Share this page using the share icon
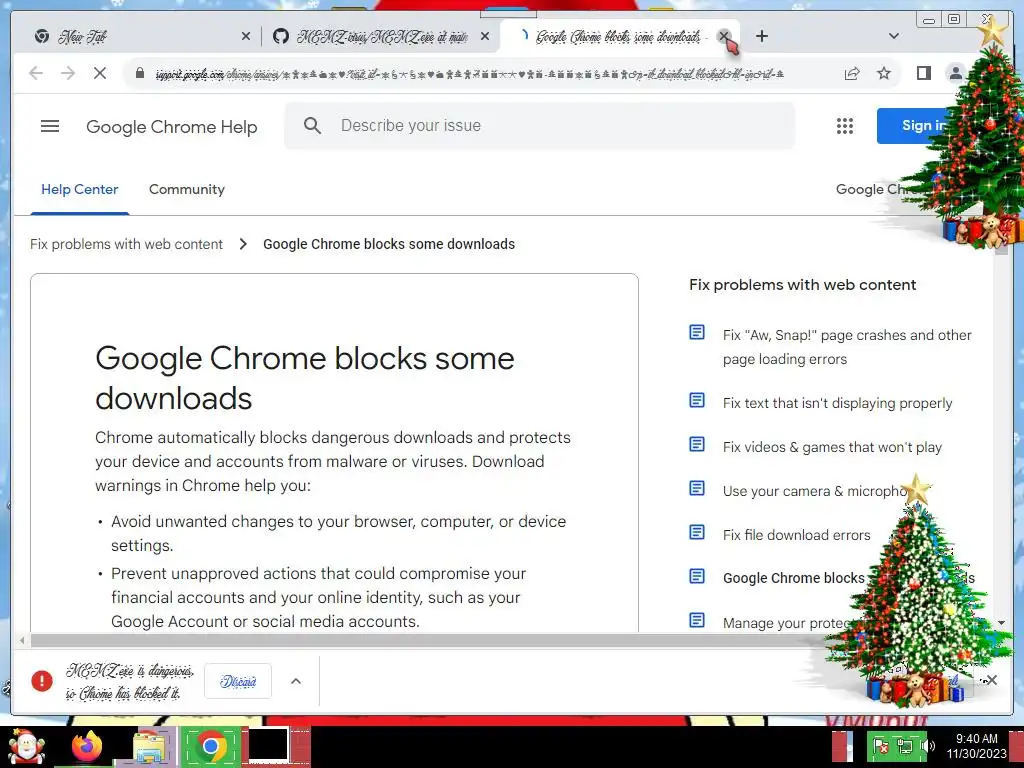Viewport: 1024px width, 768px height. click(x=852, y=73)
